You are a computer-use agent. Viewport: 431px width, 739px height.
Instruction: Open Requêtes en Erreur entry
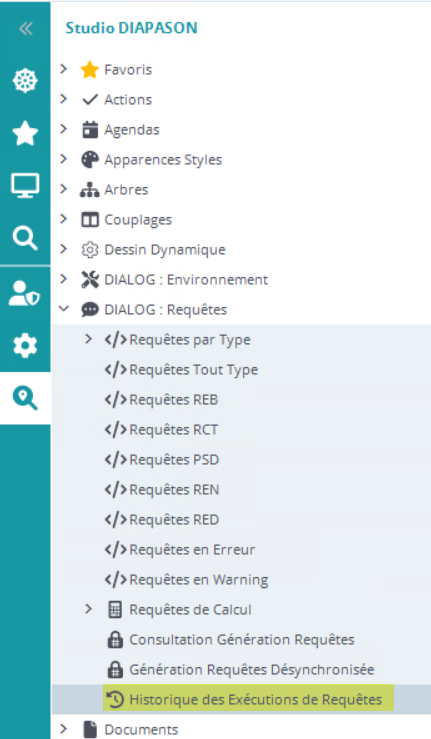pos(192,550)
